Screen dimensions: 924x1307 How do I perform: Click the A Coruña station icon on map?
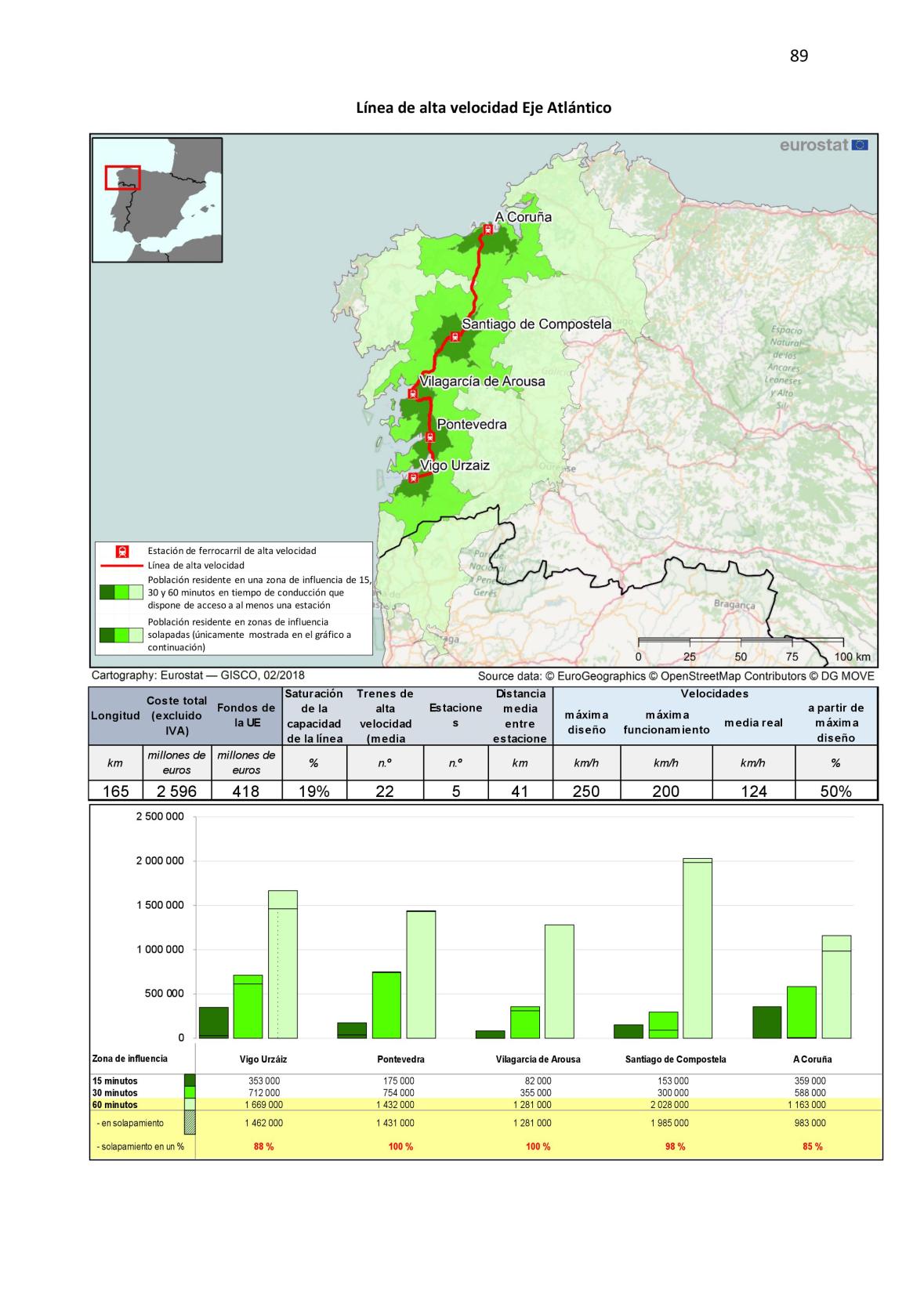(x=487, y=230)
